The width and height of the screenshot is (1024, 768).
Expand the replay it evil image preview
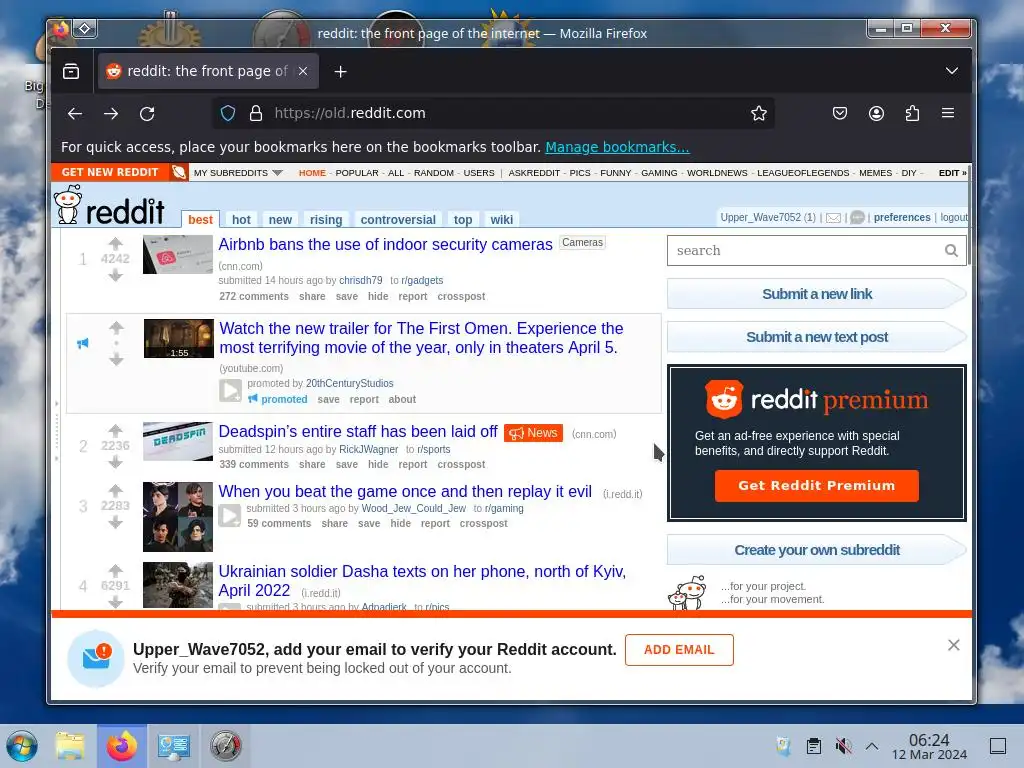[x=229, y=516]
